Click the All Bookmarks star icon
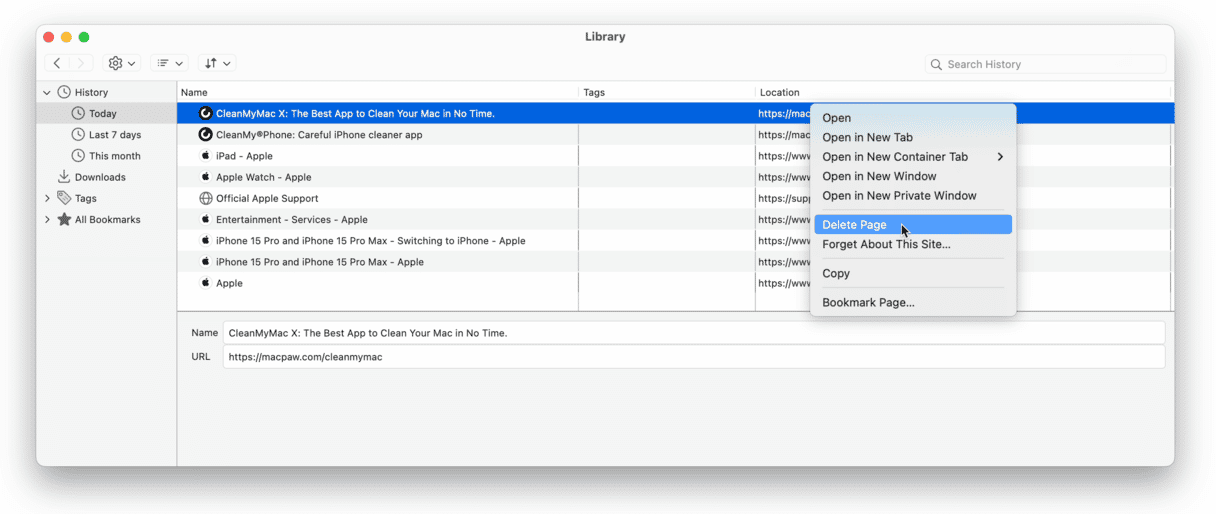The image size is (1216, 514). pos(64,219)
